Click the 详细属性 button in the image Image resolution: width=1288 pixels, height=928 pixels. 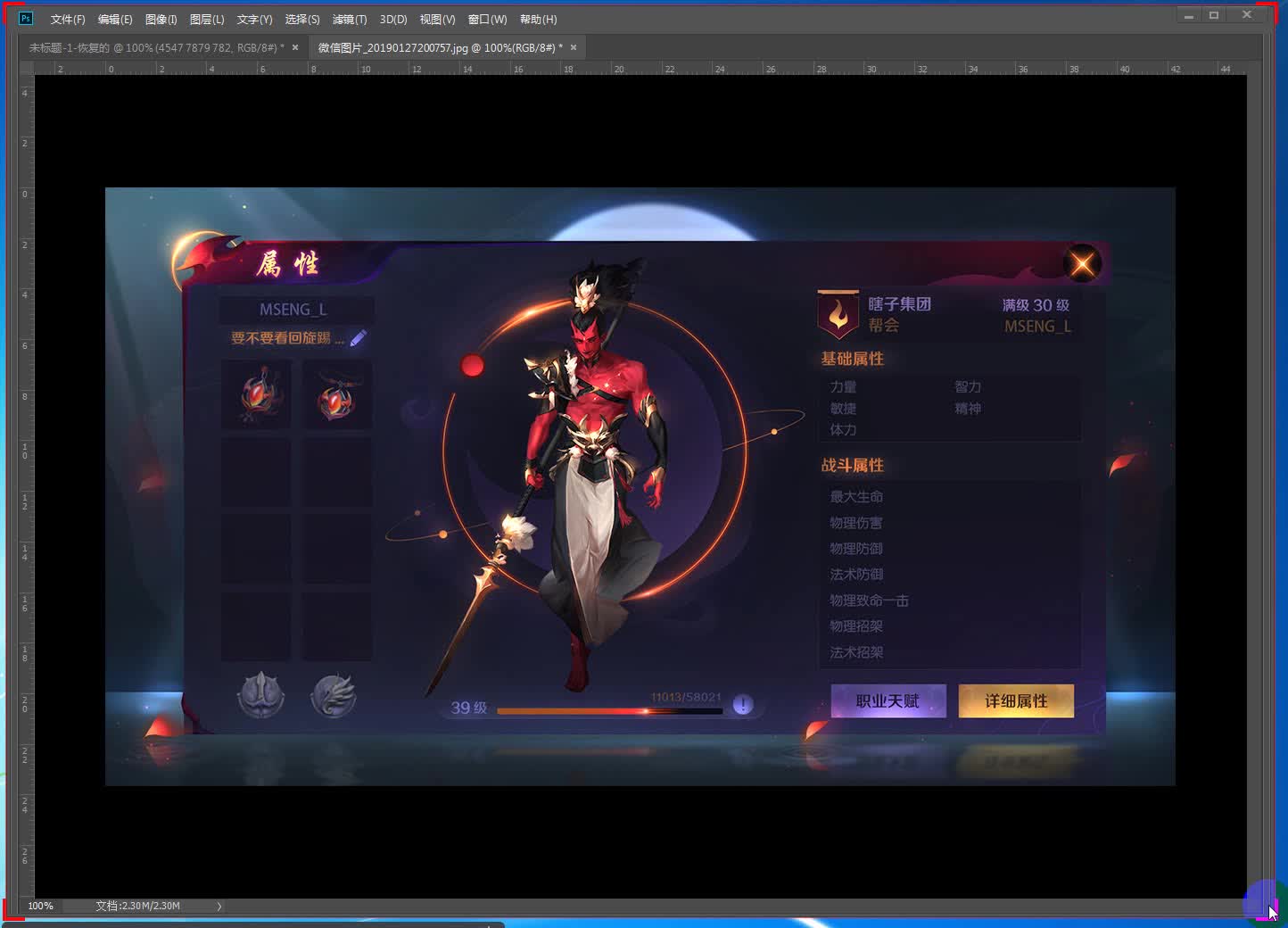[x=1016, y=701]
